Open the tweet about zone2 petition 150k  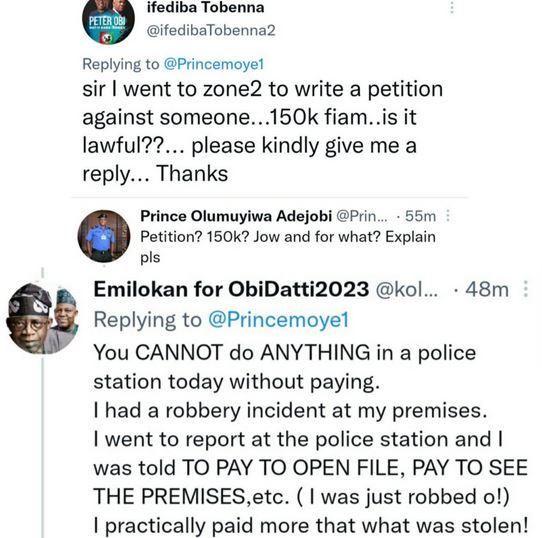point(263,131)
